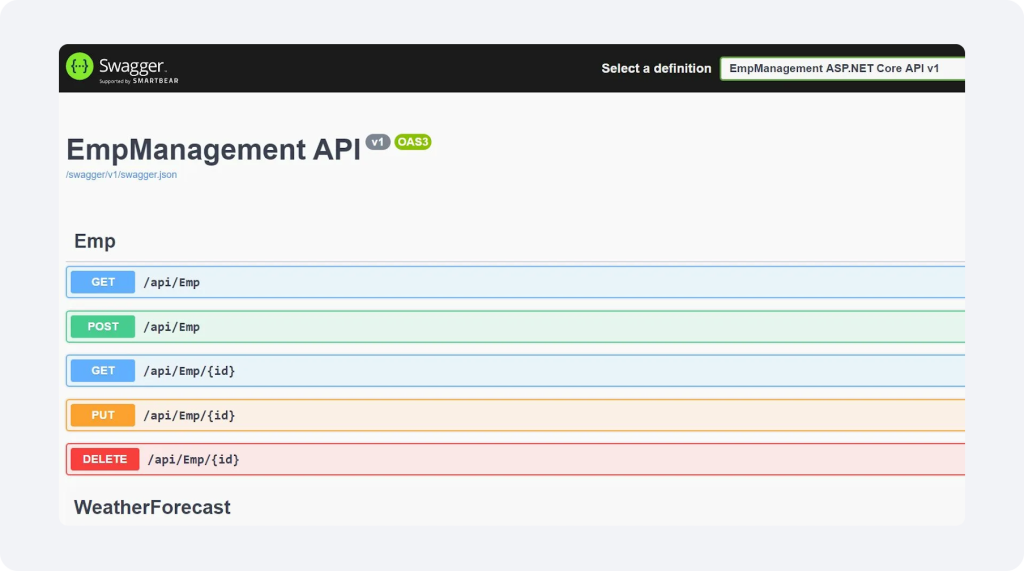Expand the GET row's /api/Emp path text
Screen dimensions: 1024x571
(172, 282)
